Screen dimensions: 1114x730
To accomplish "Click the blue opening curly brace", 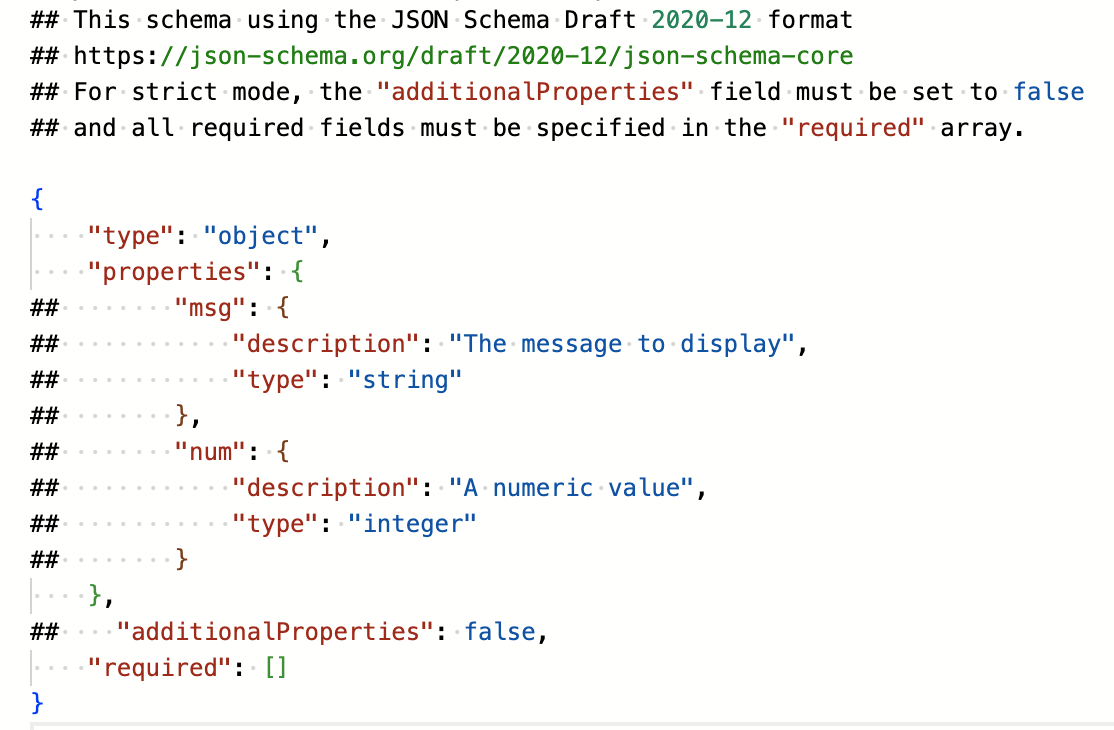I will point(38,199).
